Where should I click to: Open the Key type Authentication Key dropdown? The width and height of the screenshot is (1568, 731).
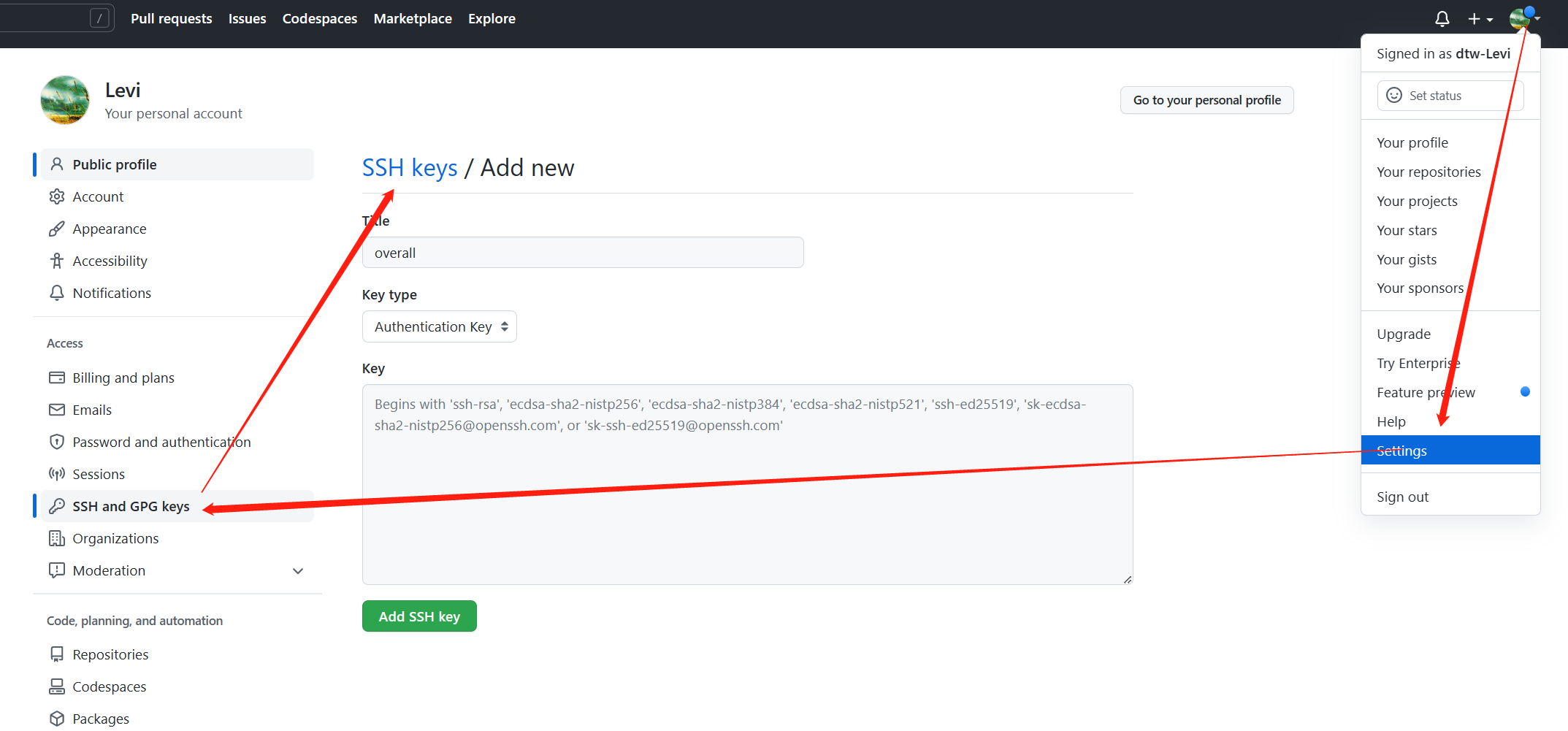pos(440,326)
